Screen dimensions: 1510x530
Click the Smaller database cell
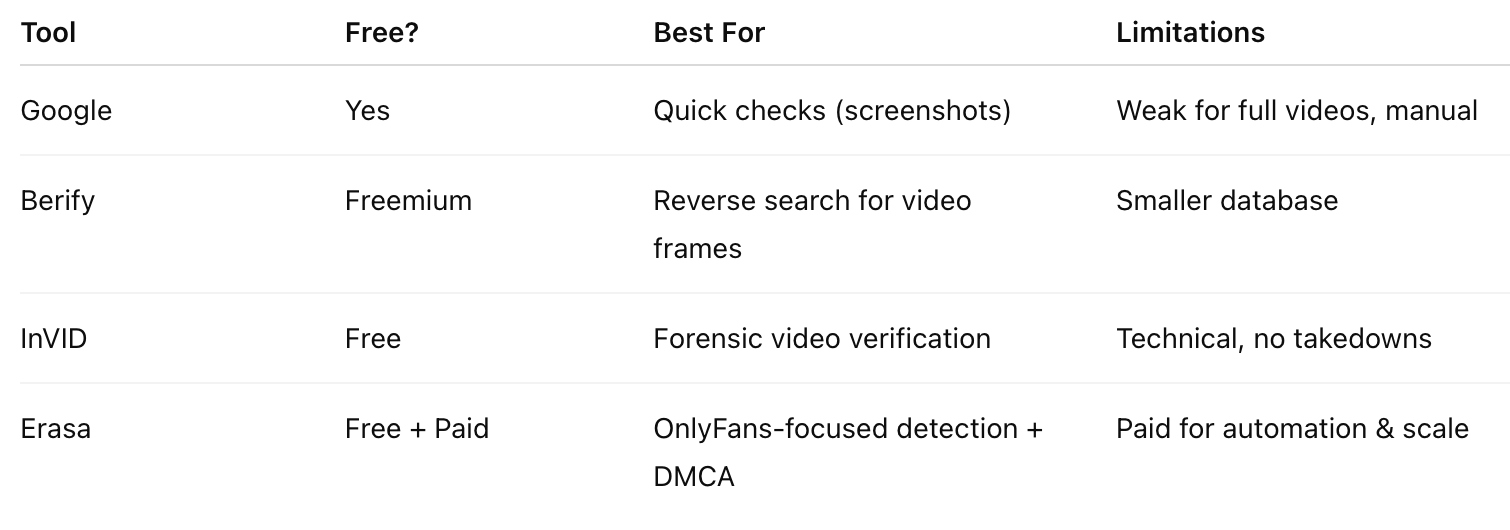[1227, 200]
